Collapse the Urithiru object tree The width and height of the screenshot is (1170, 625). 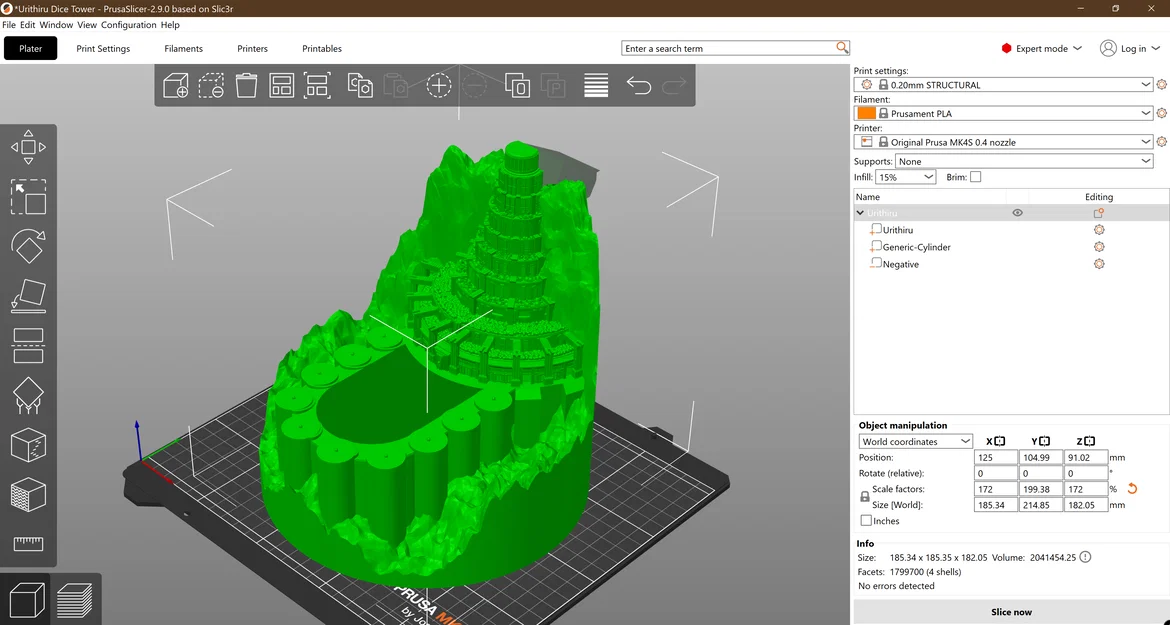(860, 213)
